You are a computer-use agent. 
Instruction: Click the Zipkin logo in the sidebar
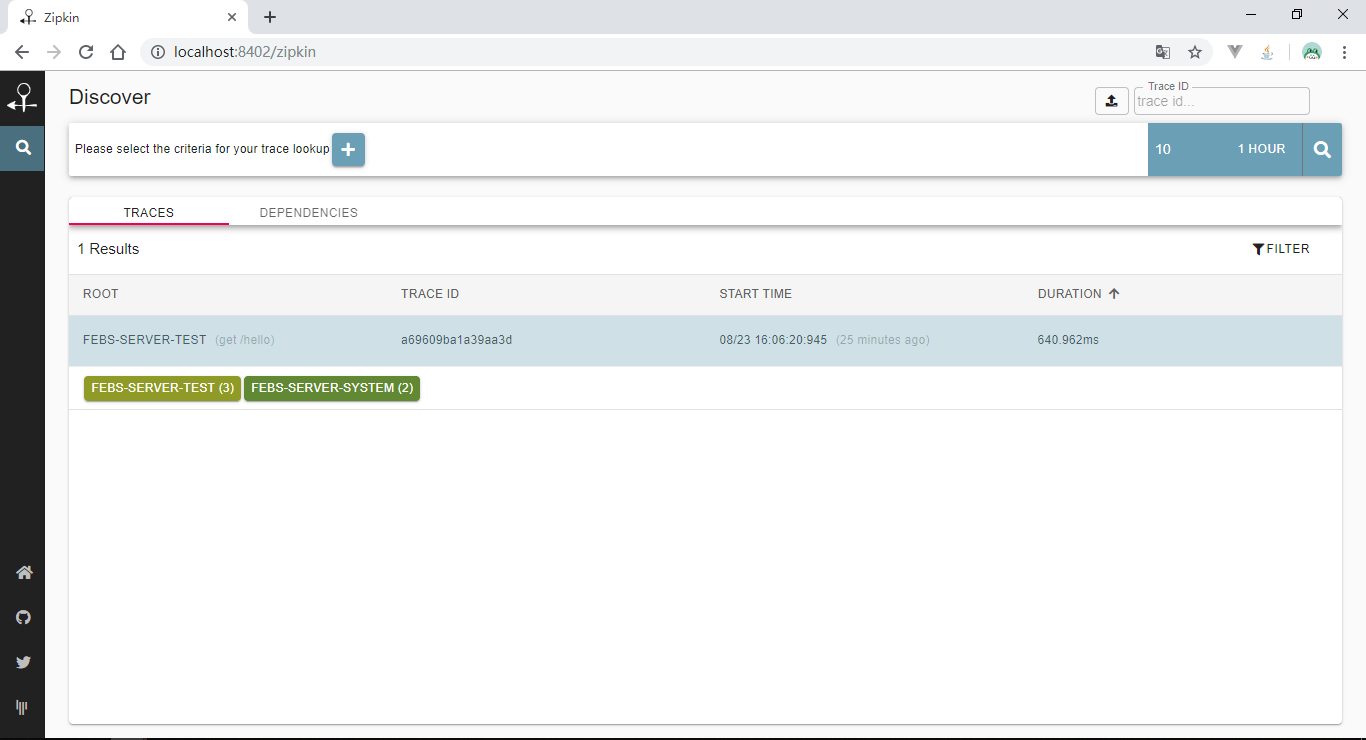click(x=22, y=98)
